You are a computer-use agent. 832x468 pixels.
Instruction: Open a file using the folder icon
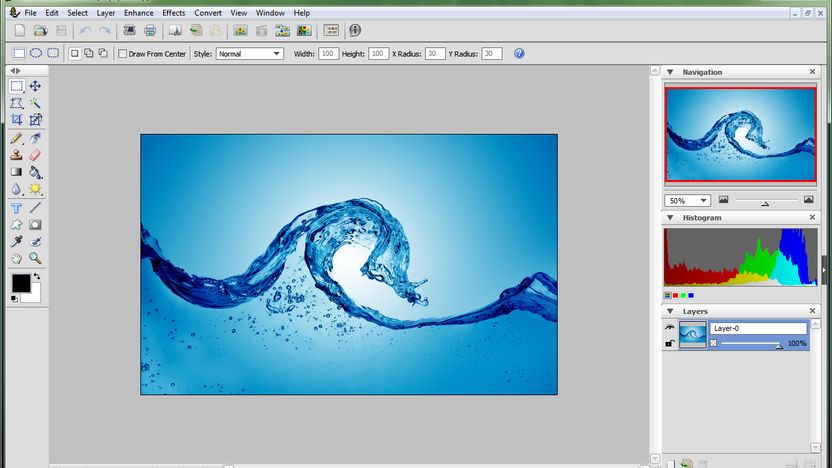(x=40, y=30)
